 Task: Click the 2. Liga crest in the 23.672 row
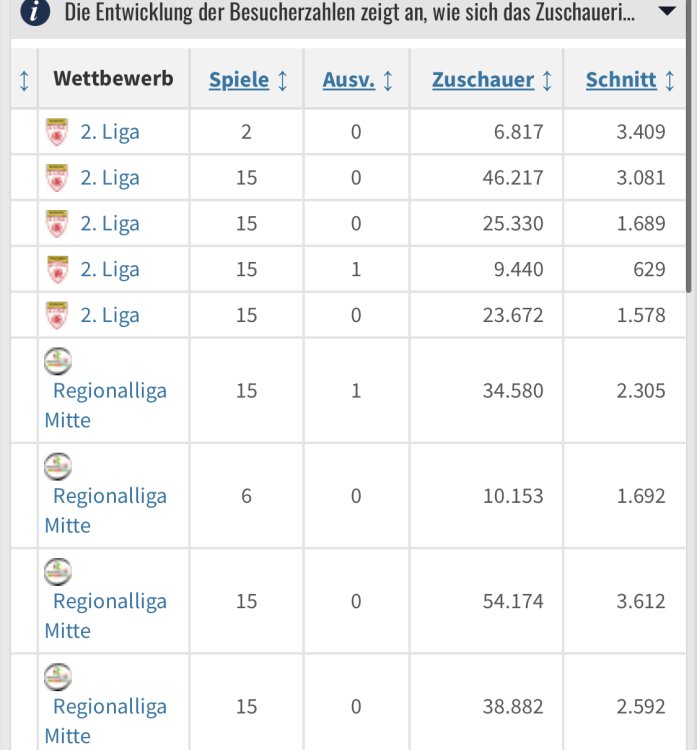point(57,316)
